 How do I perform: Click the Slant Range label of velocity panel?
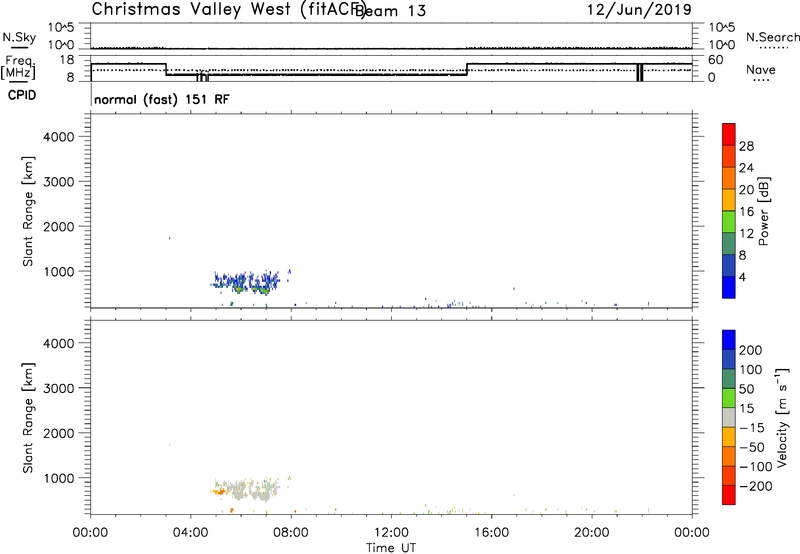coord(28,418)
